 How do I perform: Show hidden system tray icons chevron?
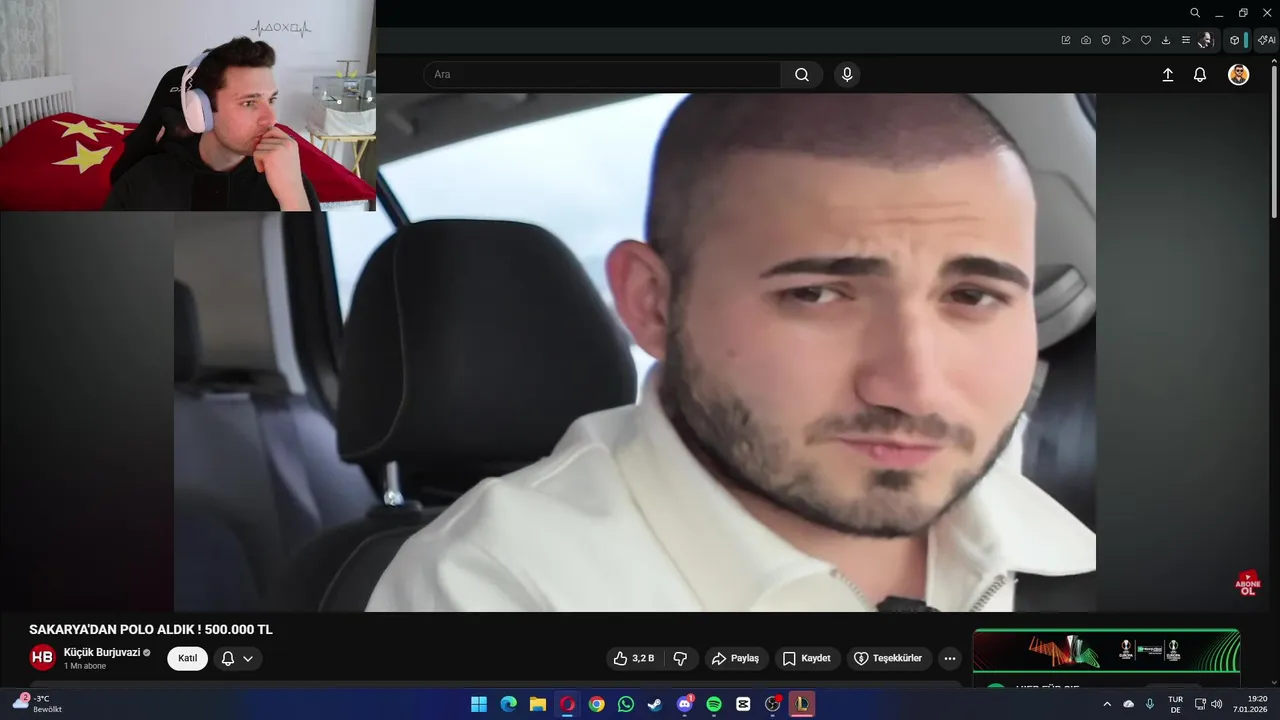coord(1107,704)
